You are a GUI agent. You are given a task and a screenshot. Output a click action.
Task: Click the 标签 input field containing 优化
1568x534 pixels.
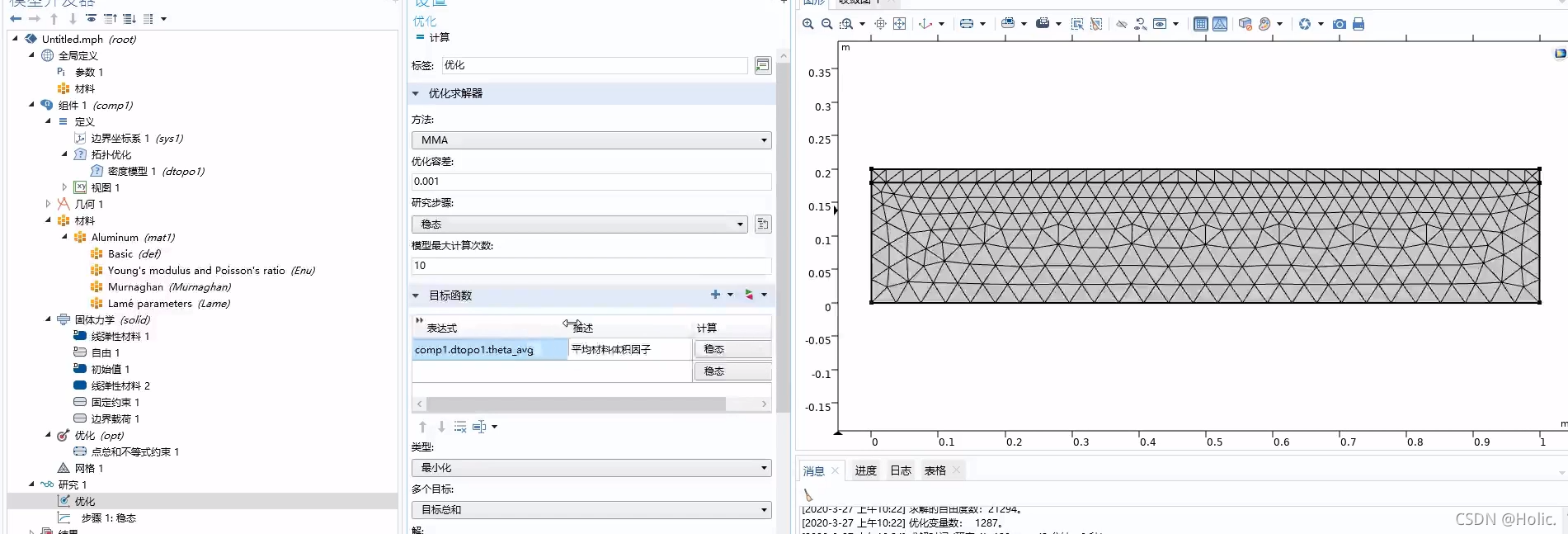coord(595,65)
